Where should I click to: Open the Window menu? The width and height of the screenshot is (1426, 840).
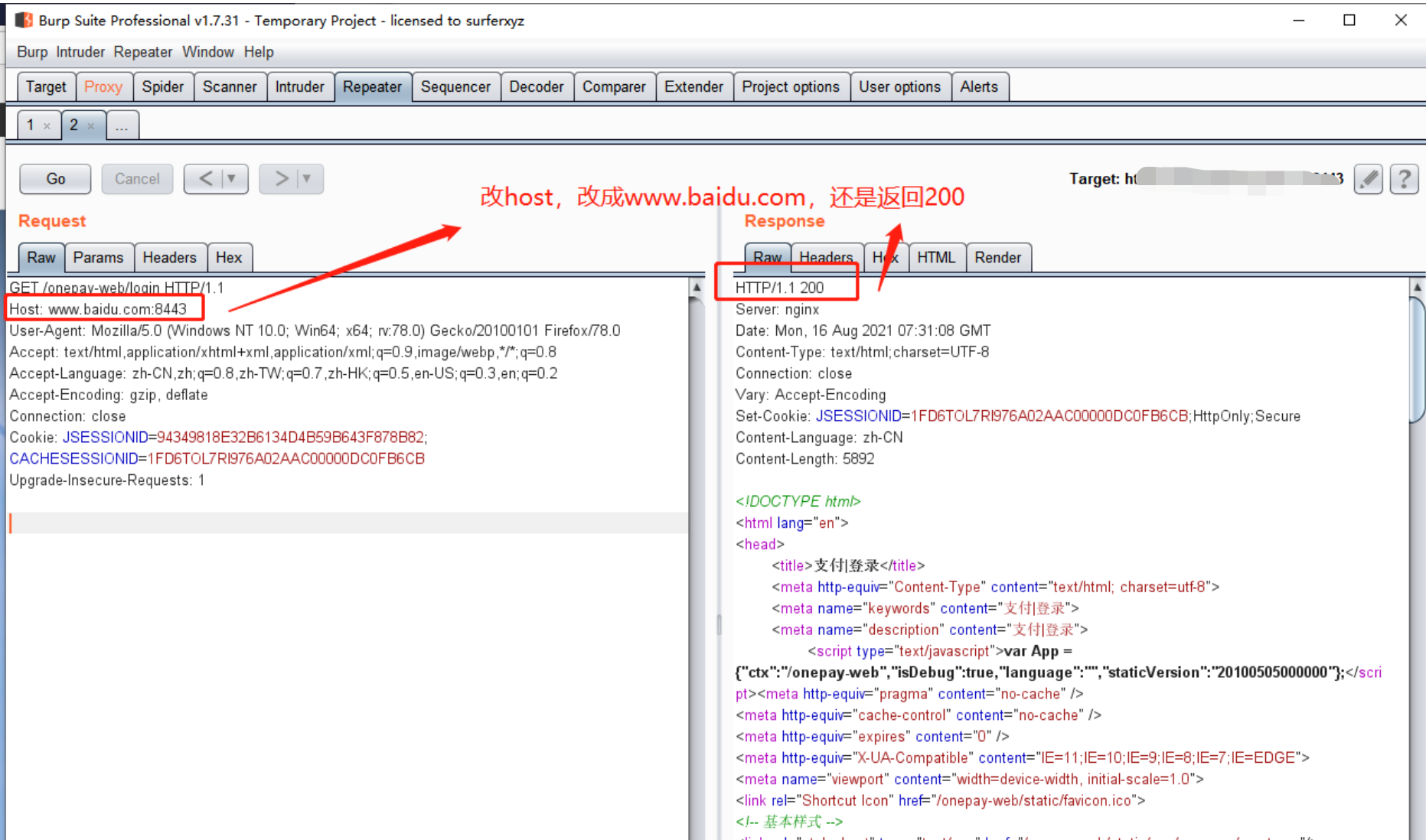pos(208,52)
